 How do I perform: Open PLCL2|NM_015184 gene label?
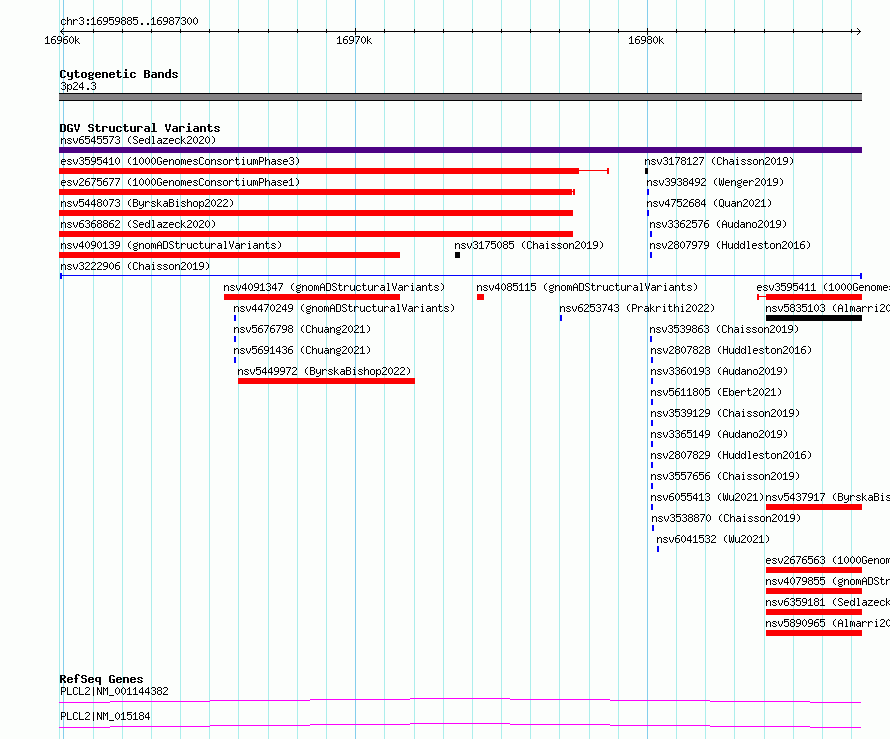(x=105, y=716)
